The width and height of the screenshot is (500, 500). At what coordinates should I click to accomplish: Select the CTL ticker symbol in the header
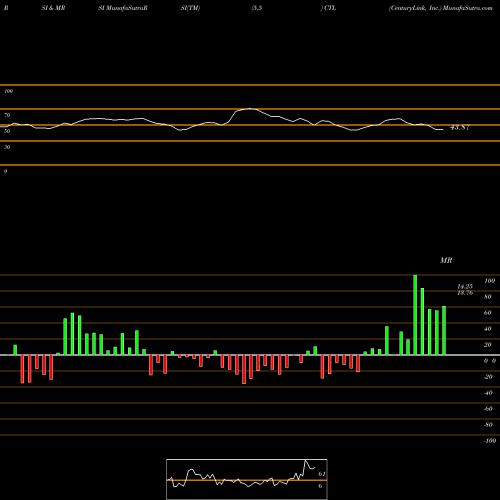pyautogui.click(x=330, y=8)
